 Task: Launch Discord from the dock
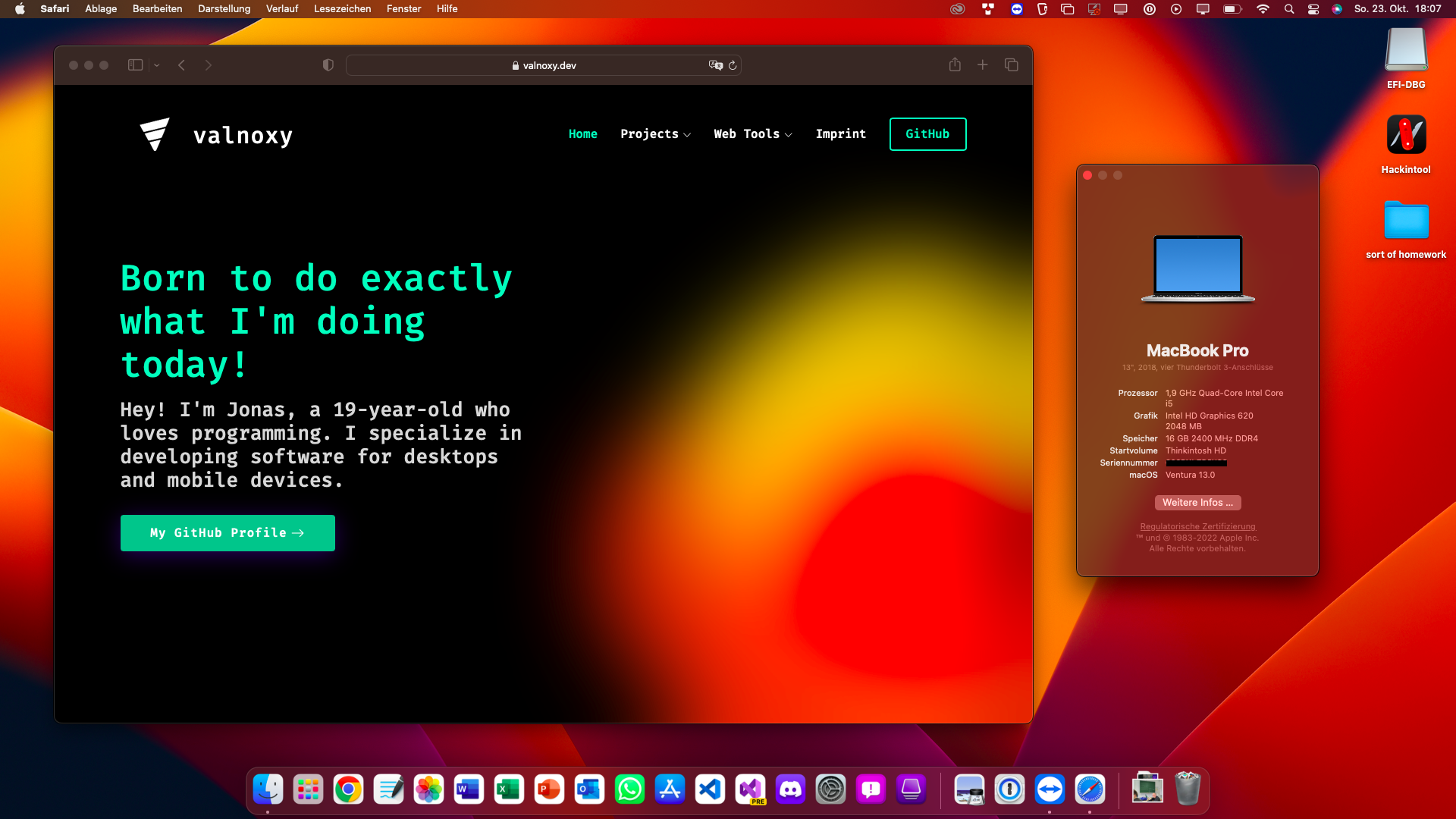791,789
